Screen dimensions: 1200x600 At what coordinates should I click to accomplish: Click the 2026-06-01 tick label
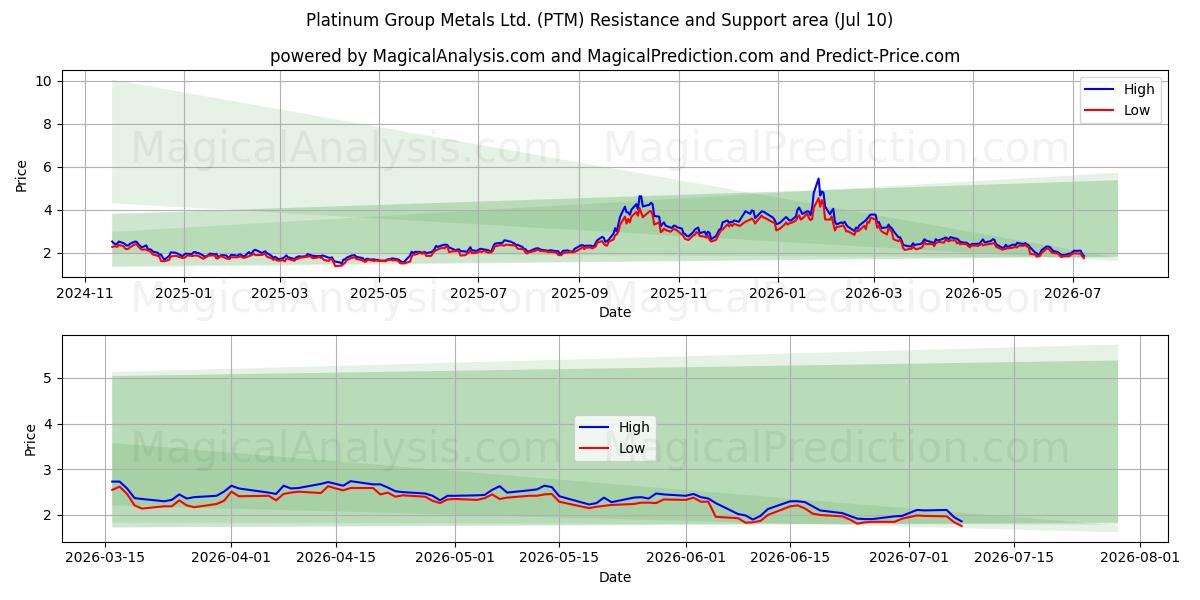click(x=686, y=558)
